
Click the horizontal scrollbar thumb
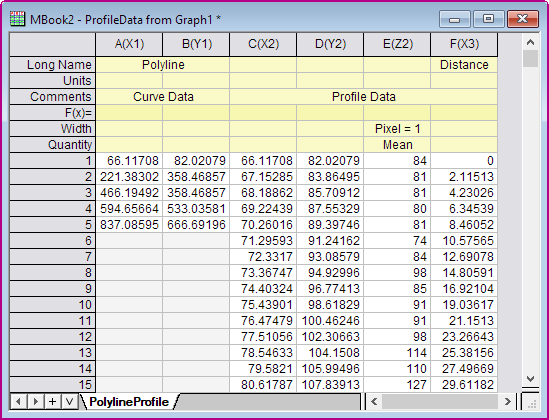coord(439,401)
